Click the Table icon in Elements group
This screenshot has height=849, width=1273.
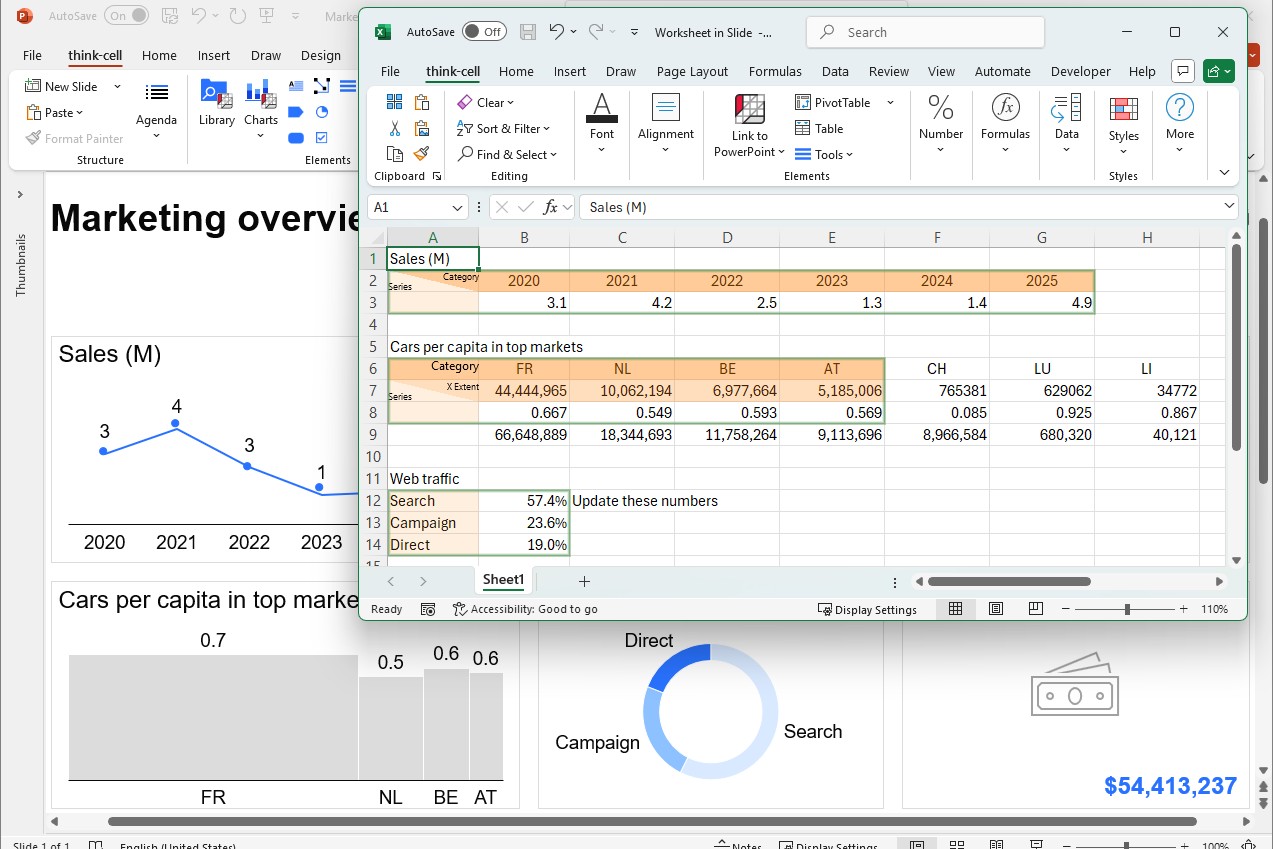[819, 129]
